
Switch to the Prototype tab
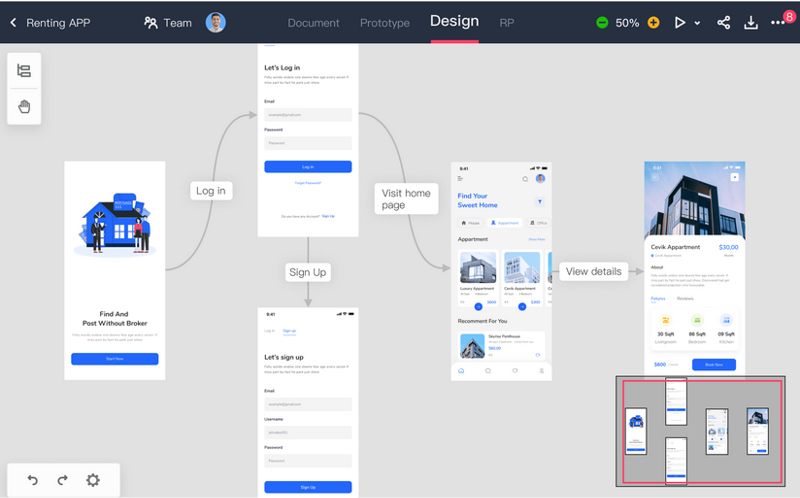[x=385, y=23]
